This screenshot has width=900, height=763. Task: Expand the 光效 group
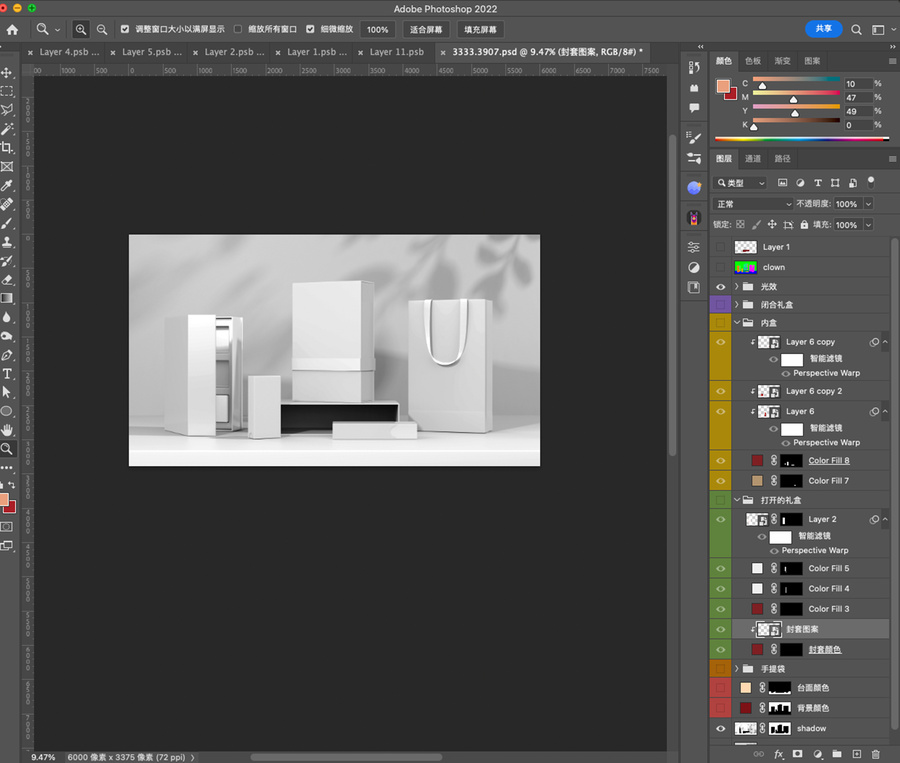pos(736,286)
